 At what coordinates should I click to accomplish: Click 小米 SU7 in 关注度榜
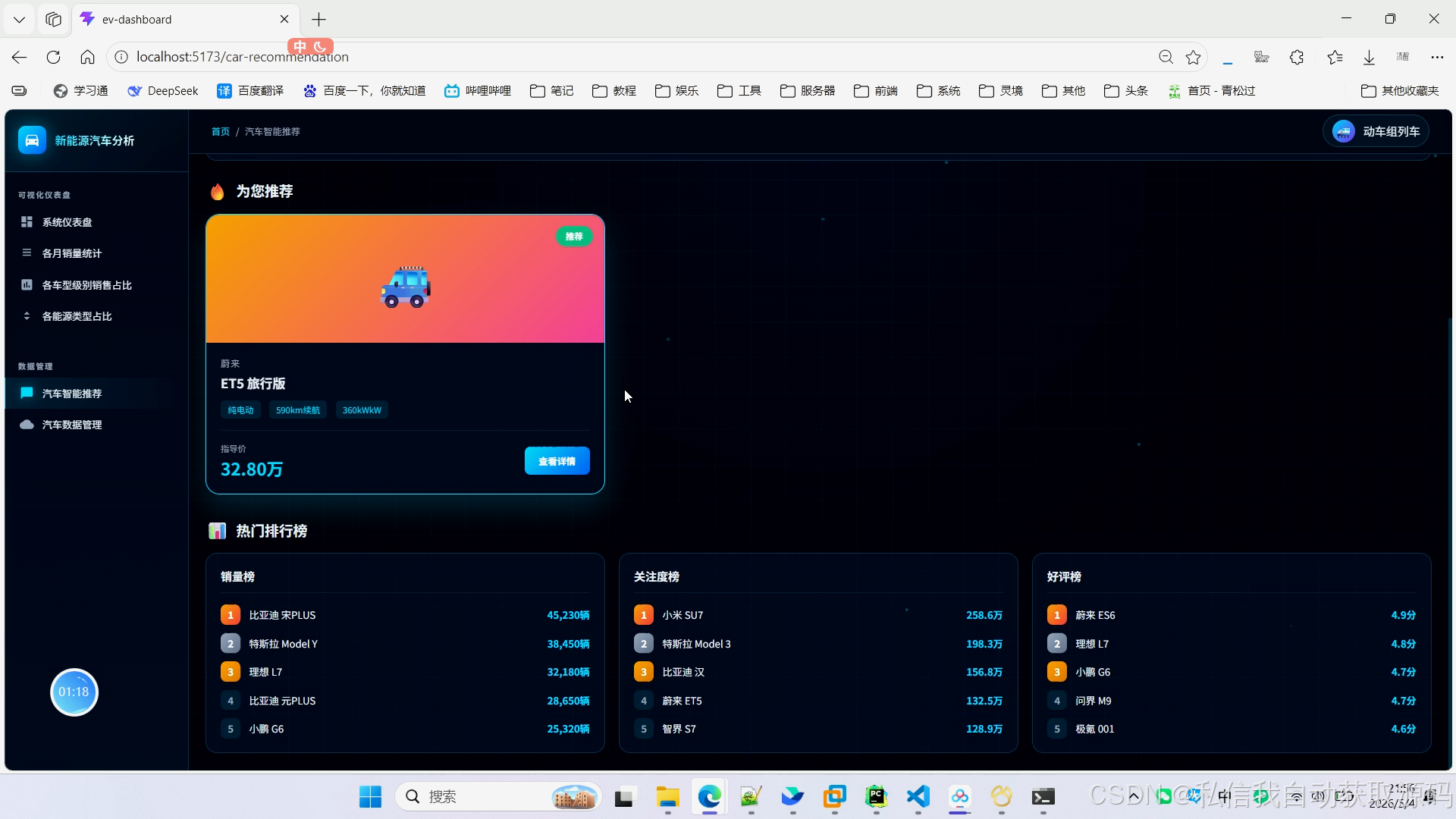coord(818,615)
